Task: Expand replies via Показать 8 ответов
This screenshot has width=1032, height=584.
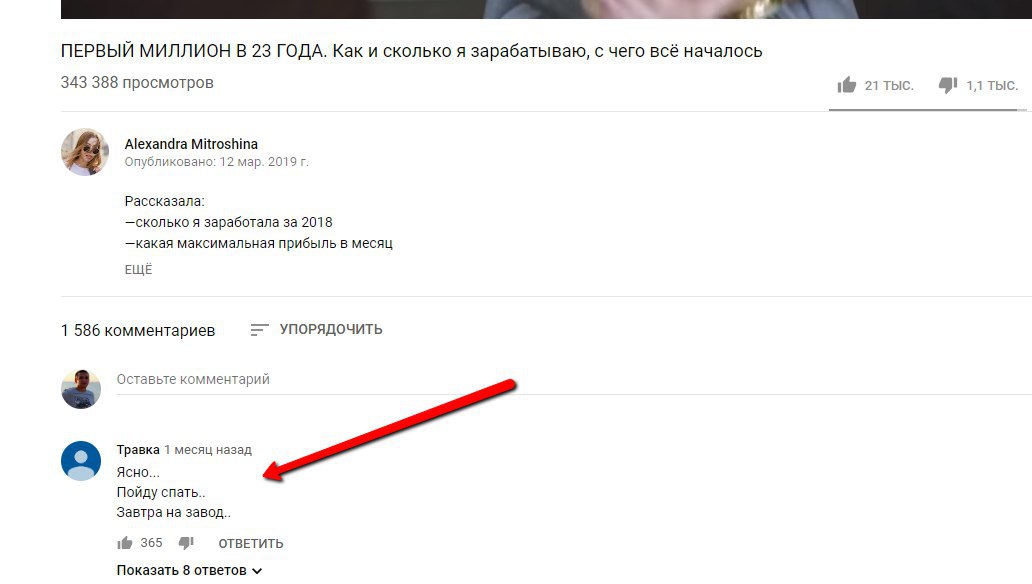Action: (x=190, y=570)
